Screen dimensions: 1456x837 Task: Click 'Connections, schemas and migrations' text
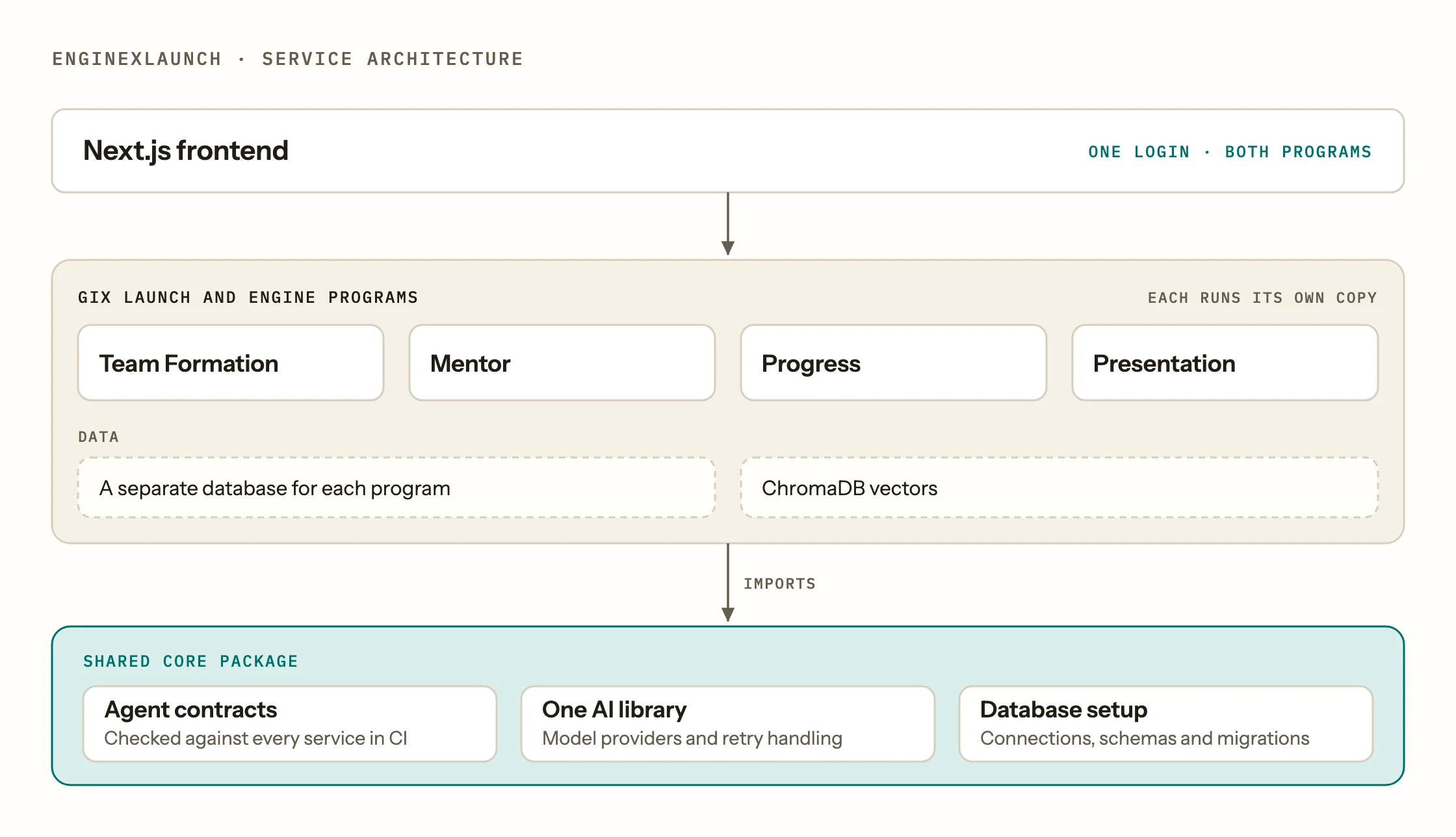tap(1145, 738)
